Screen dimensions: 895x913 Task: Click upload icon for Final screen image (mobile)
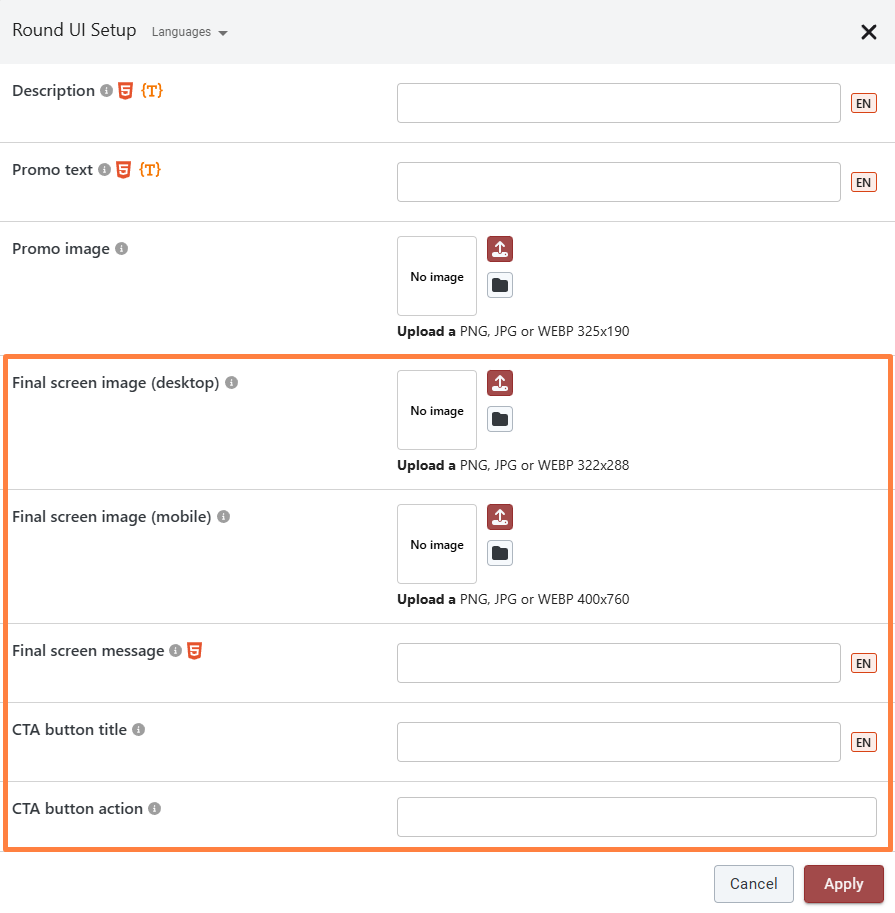click(x=500, y=517)
